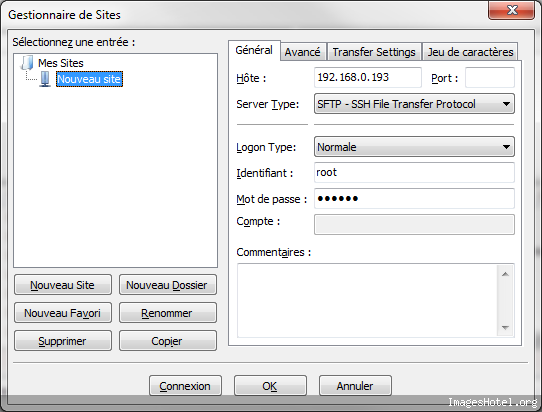Click the Hôte address field
542x412 pixels.
pyautogui.click(x=368, y=77)
